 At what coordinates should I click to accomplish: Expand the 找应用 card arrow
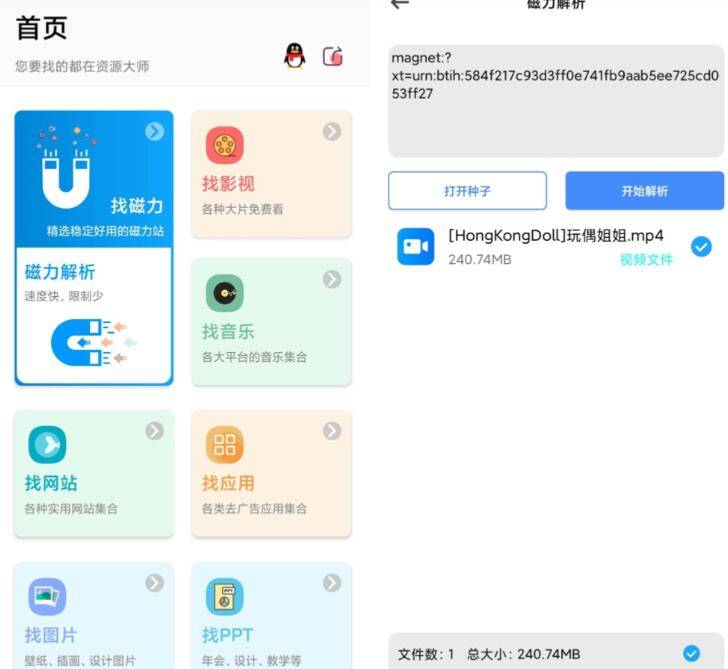tap(332, 431)
